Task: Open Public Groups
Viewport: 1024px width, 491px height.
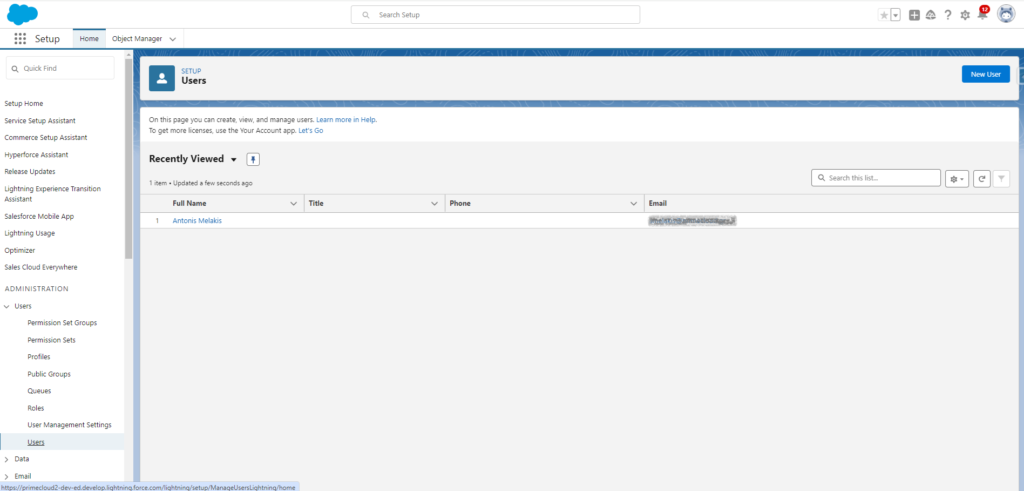Action: tap(49, 374)
